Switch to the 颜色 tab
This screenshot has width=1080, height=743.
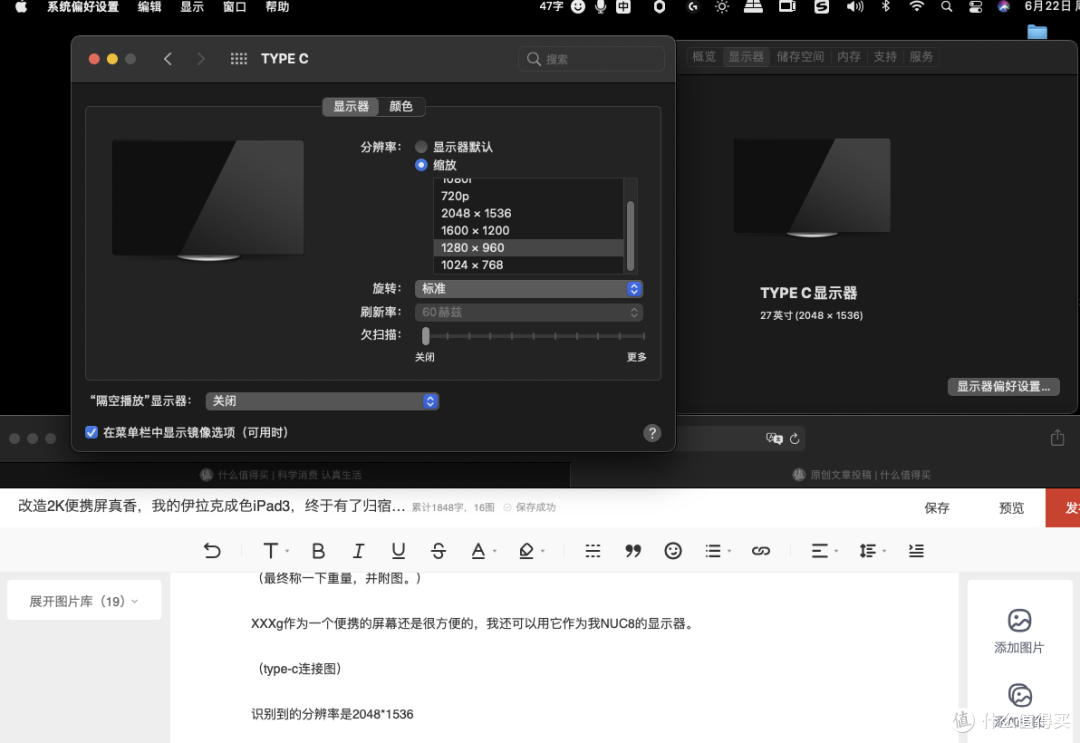coord(401,106)
